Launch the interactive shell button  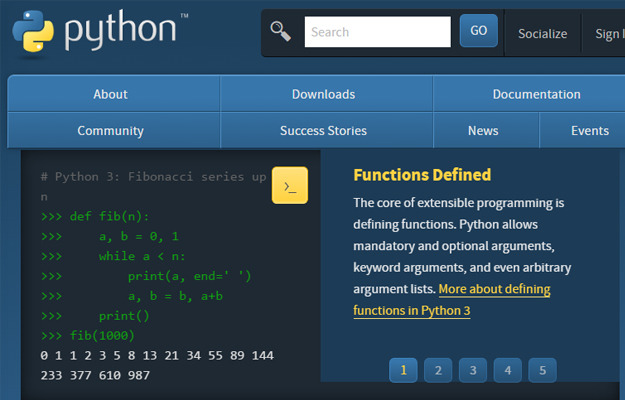click(290, 185)
